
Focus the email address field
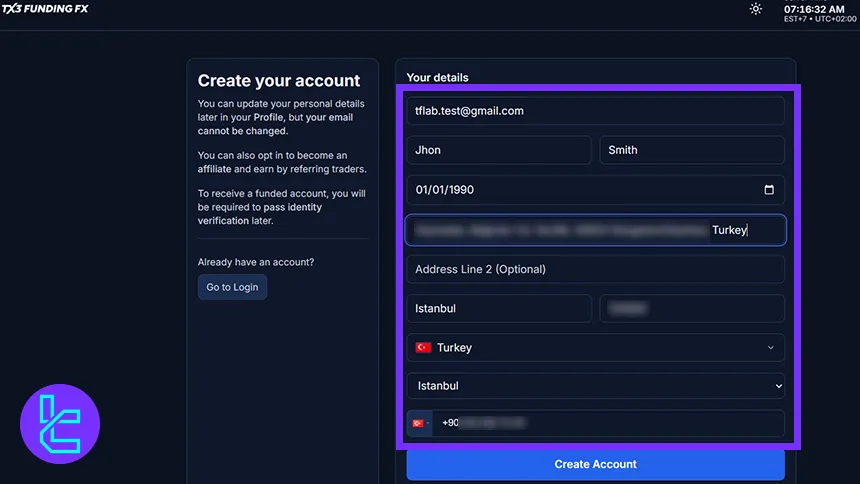595,111
